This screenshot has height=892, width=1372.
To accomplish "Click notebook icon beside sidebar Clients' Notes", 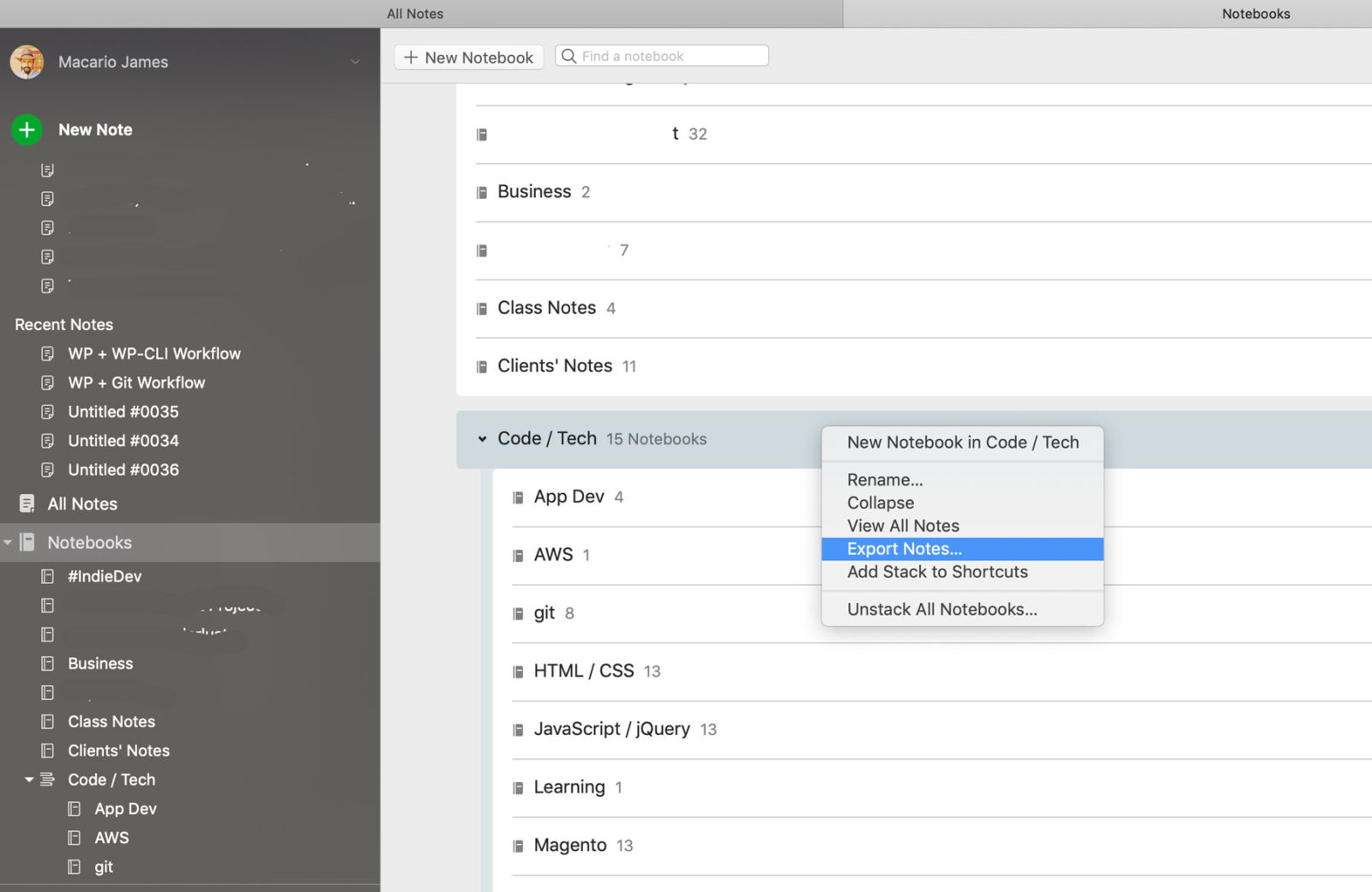I will (48, 751).
